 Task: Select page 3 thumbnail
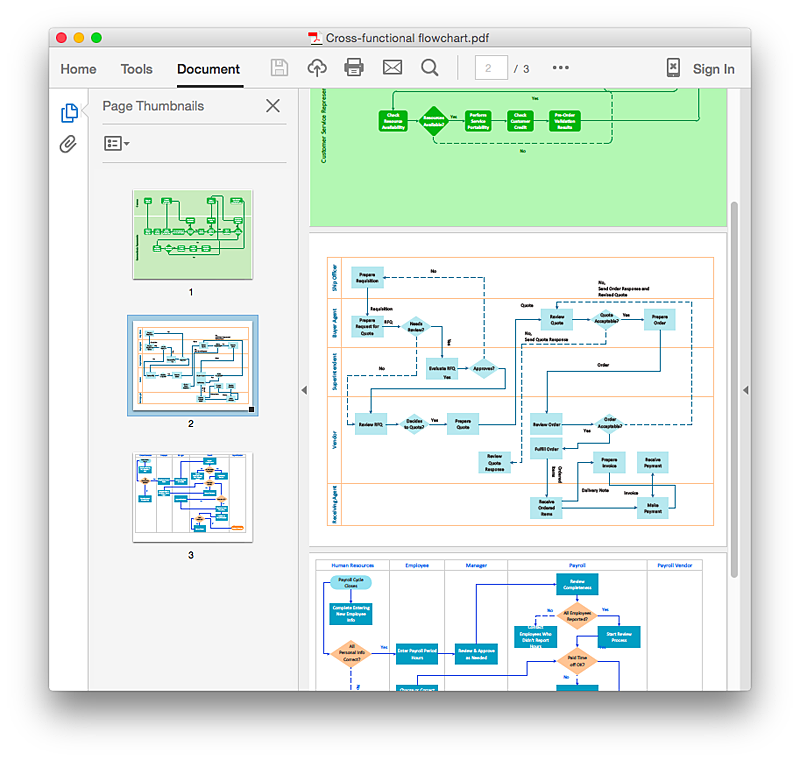coord(192,497)
